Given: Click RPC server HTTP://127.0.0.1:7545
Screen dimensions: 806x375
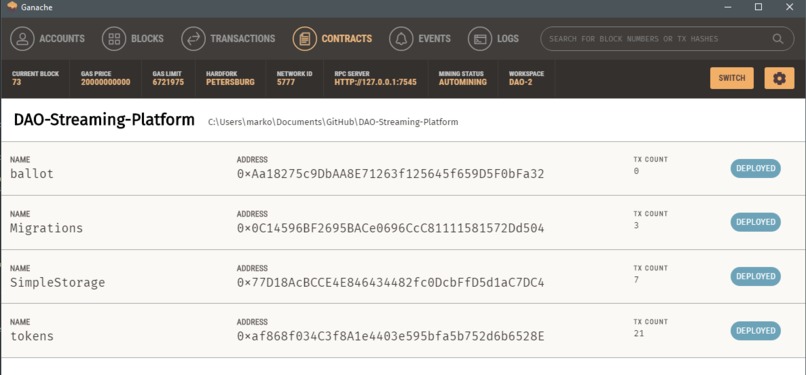Looking at the screenshot, I should [375, 82].
